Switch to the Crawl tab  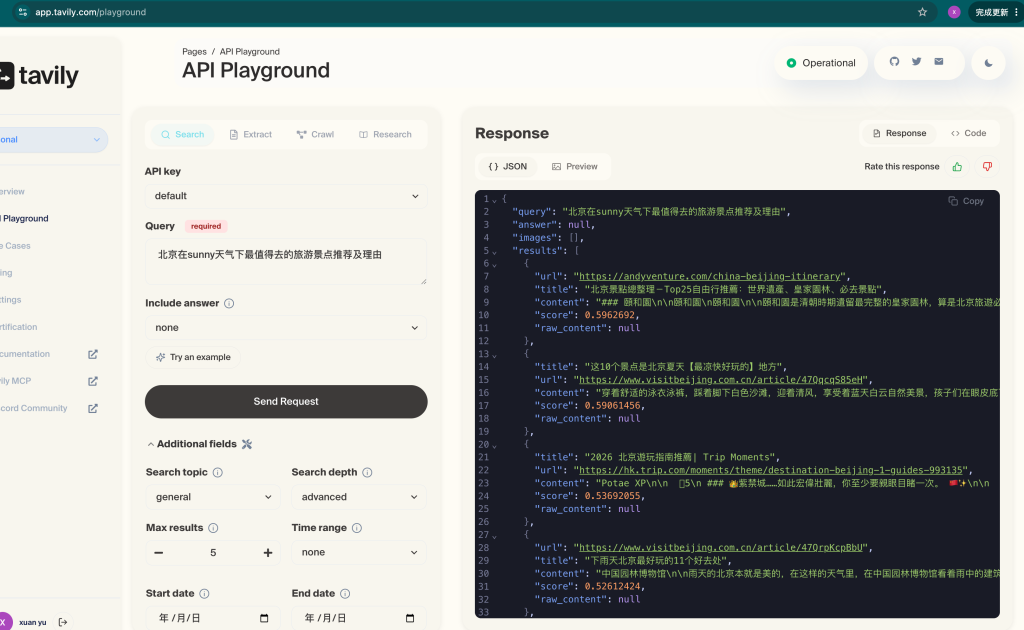(315, 134)
